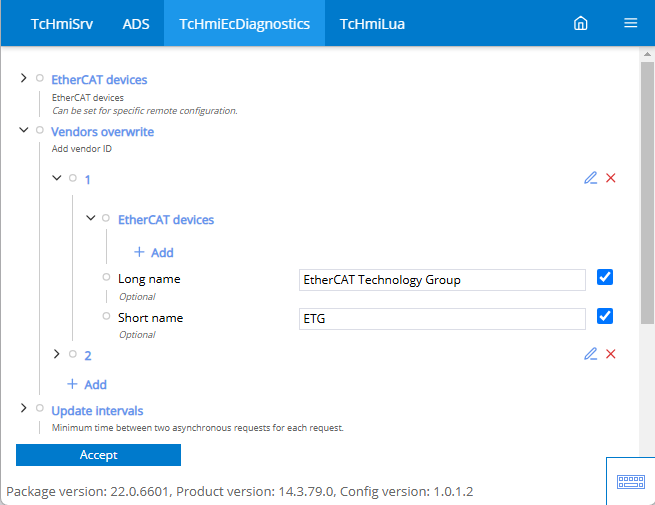Click circle marker beside vendor entry 2
This screenshot has width=655, height=505.
73,354
